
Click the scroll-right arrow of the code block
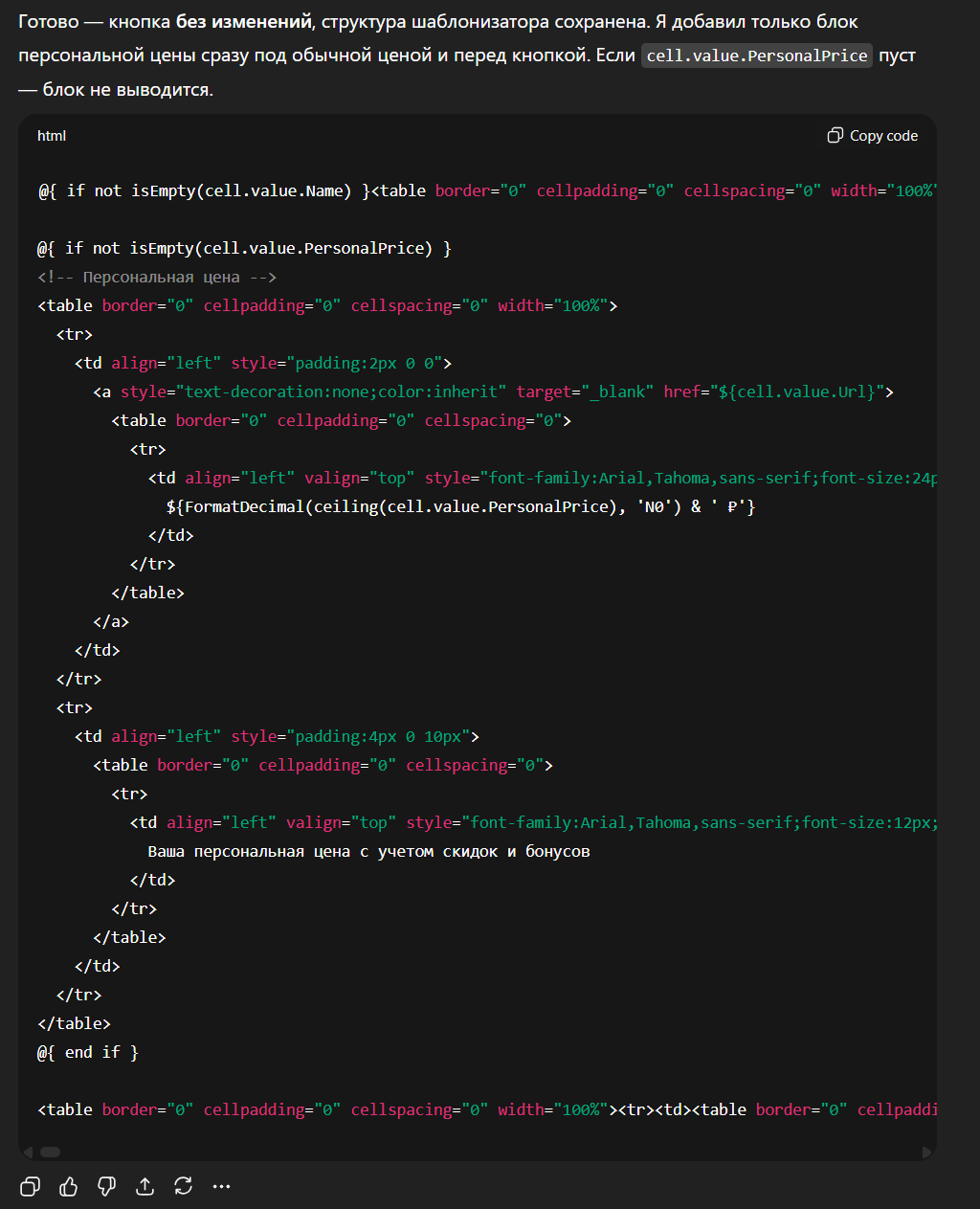coord(926,1153)
